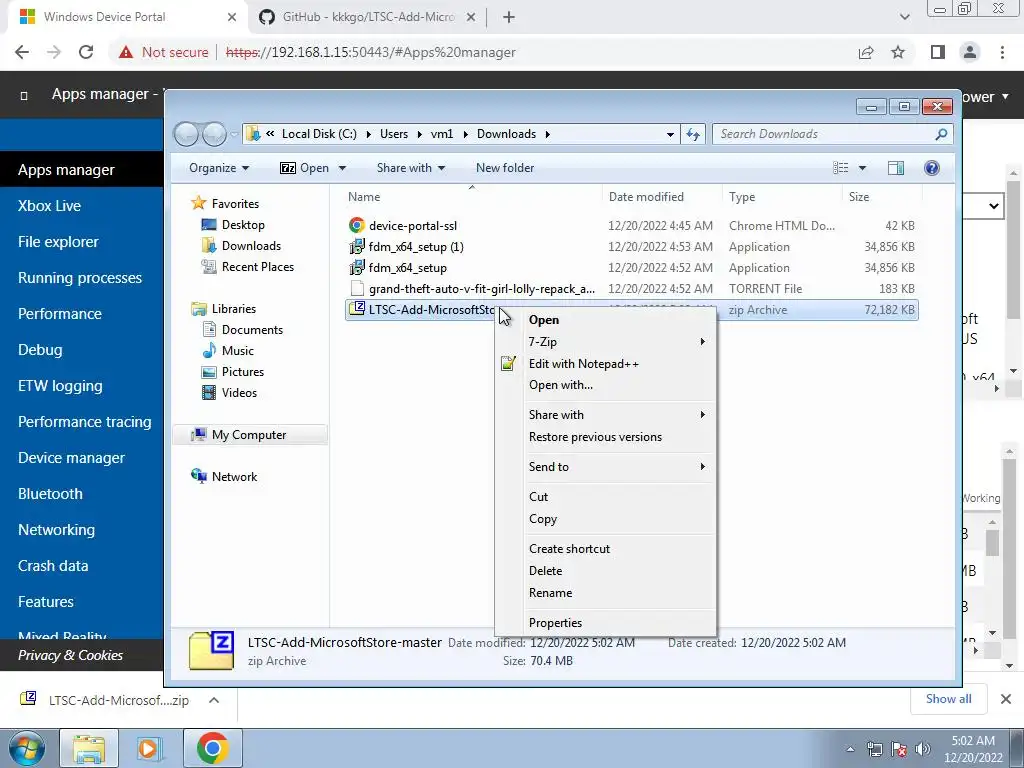
Task: Select Network in navigation pane
Action: pyautogui.click(x=234, y=477)
